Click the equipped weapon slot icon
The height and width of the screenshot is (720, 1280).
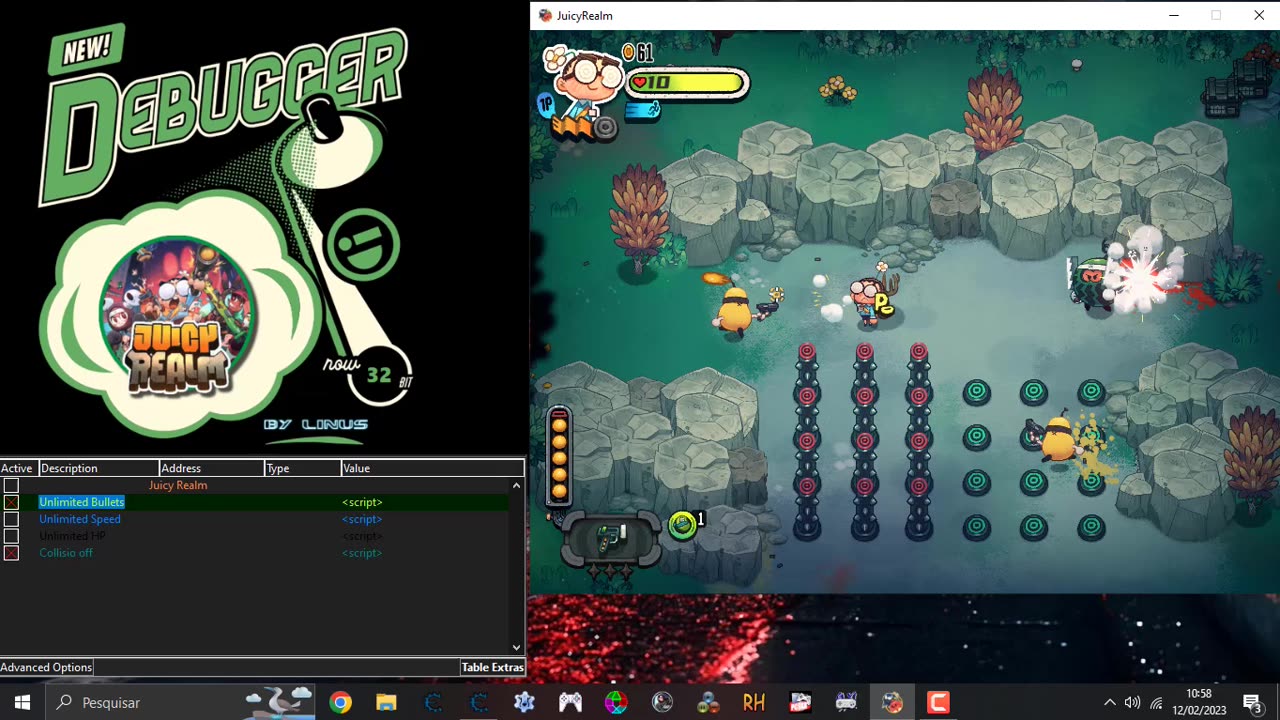coord(610,539)
